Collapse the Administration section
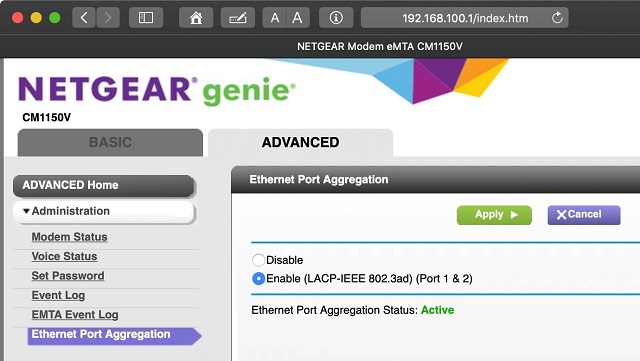640x361 pixels. click(104, 212)
